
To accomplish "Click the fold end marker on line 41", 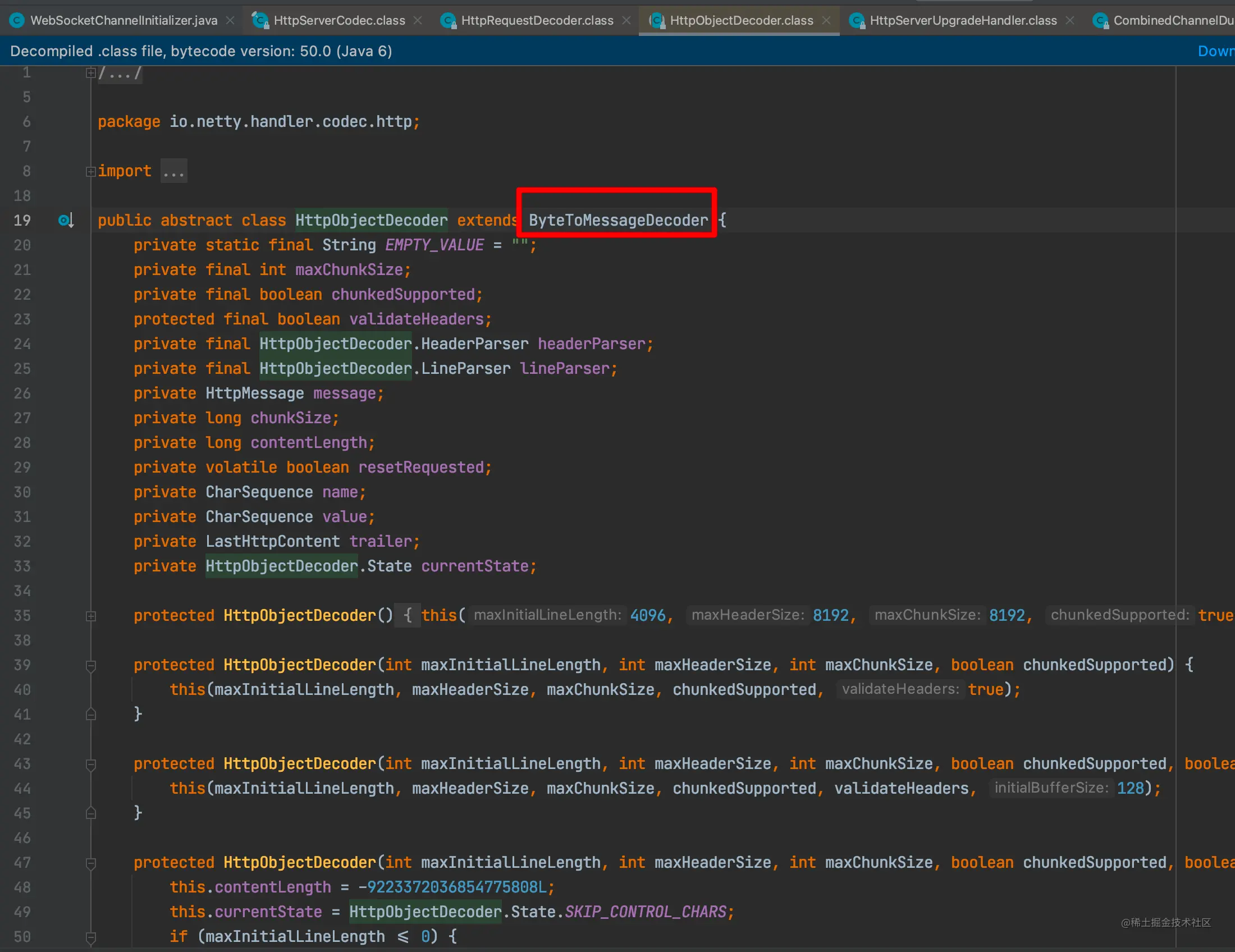I will tap(90, 715).
